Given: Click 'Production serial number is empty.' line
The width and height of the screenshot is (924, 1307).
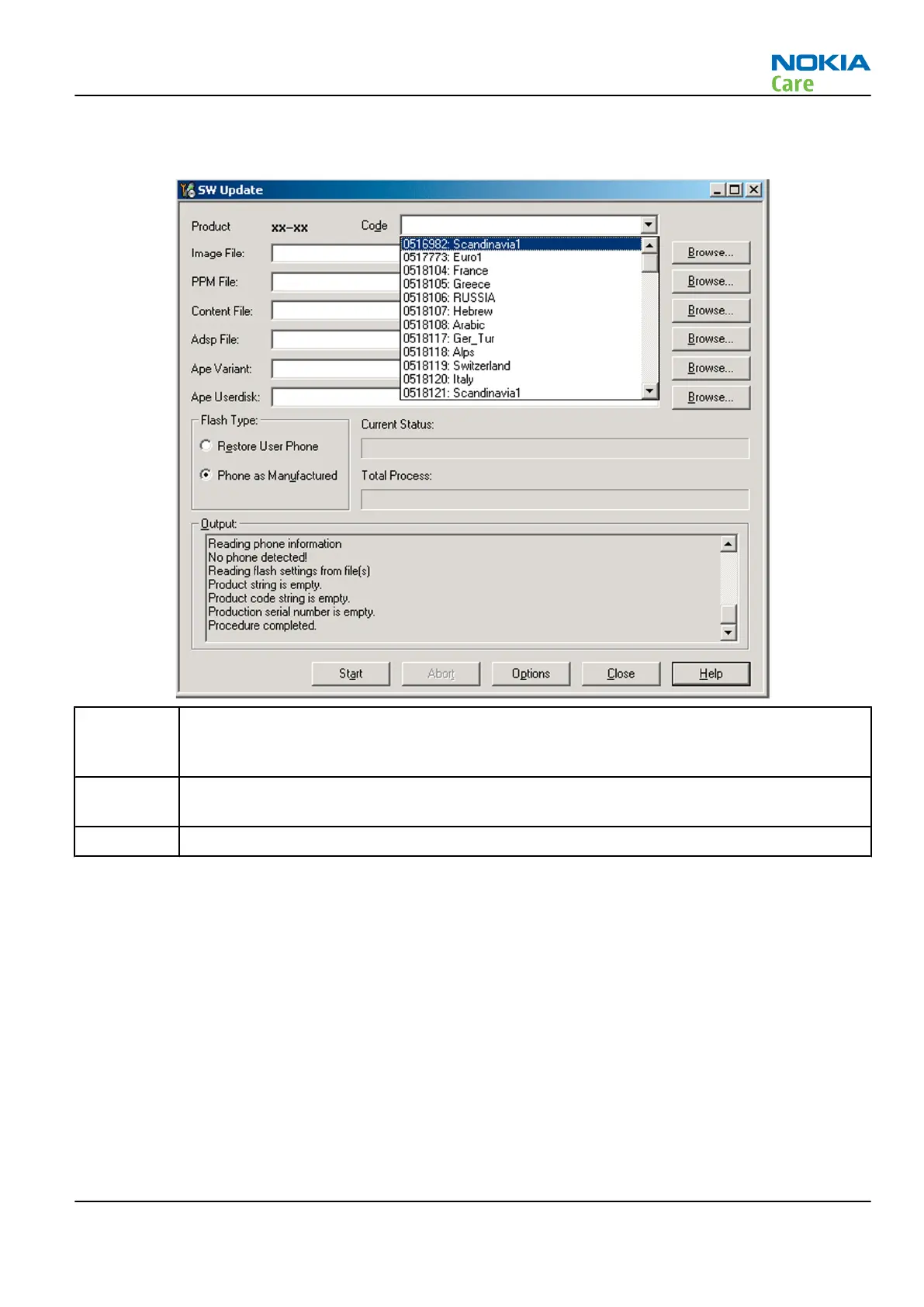Looking at the screenshot, I should coord(292,612).
